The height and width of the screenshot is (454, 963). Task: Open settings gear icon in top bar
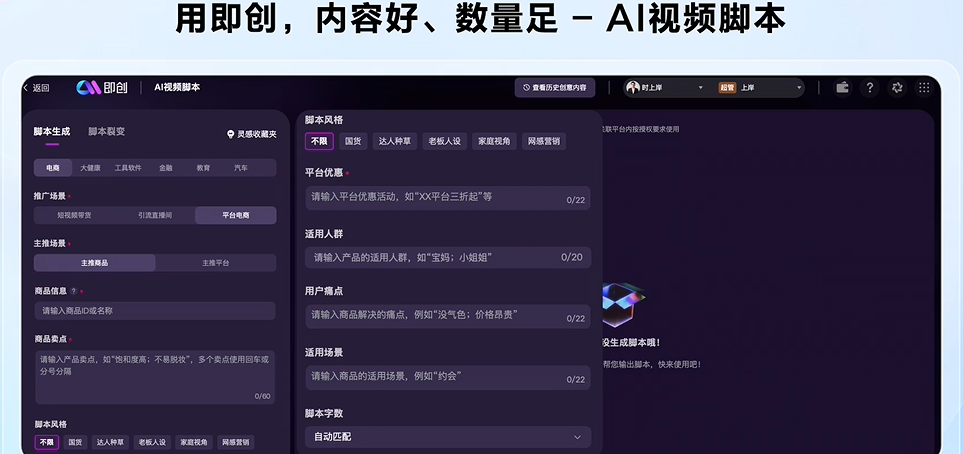click(x=897, y=88)
